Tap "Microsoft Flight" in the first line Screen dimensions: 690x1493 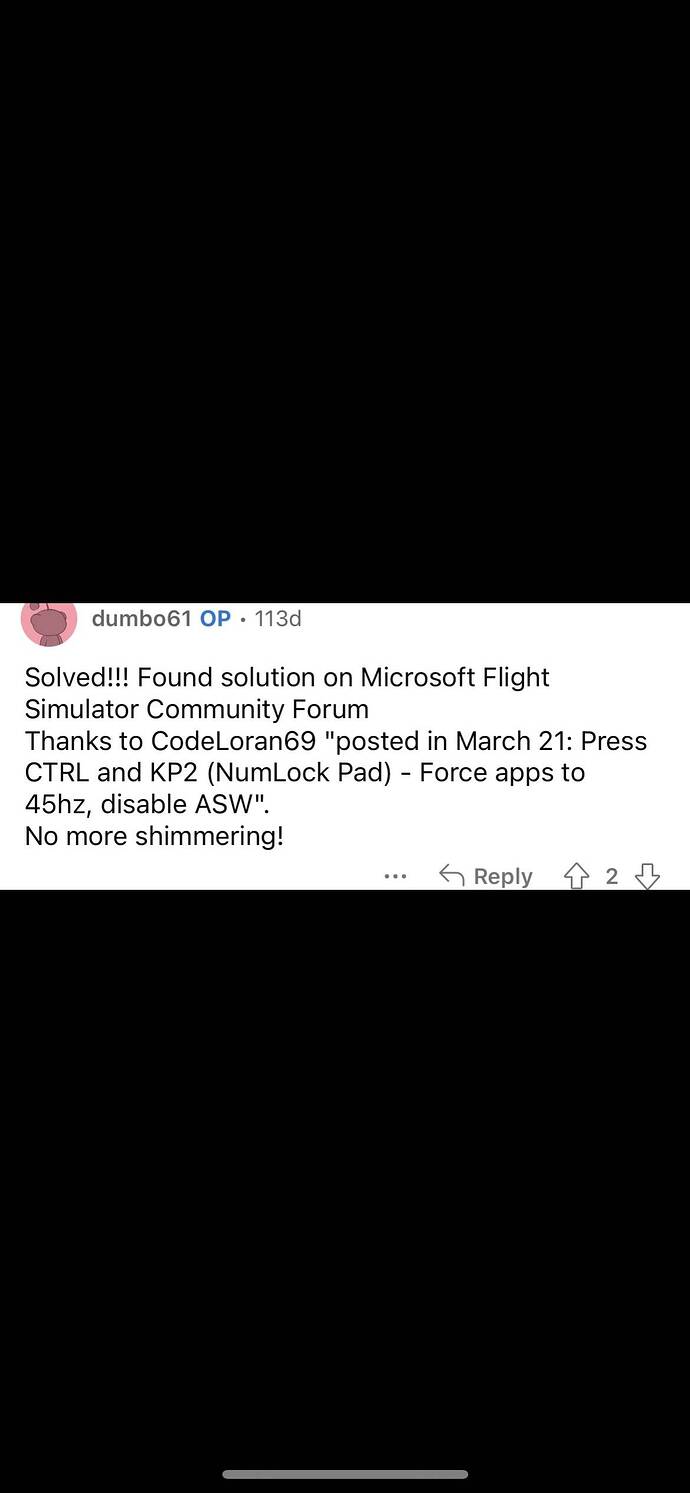[455, 678]
